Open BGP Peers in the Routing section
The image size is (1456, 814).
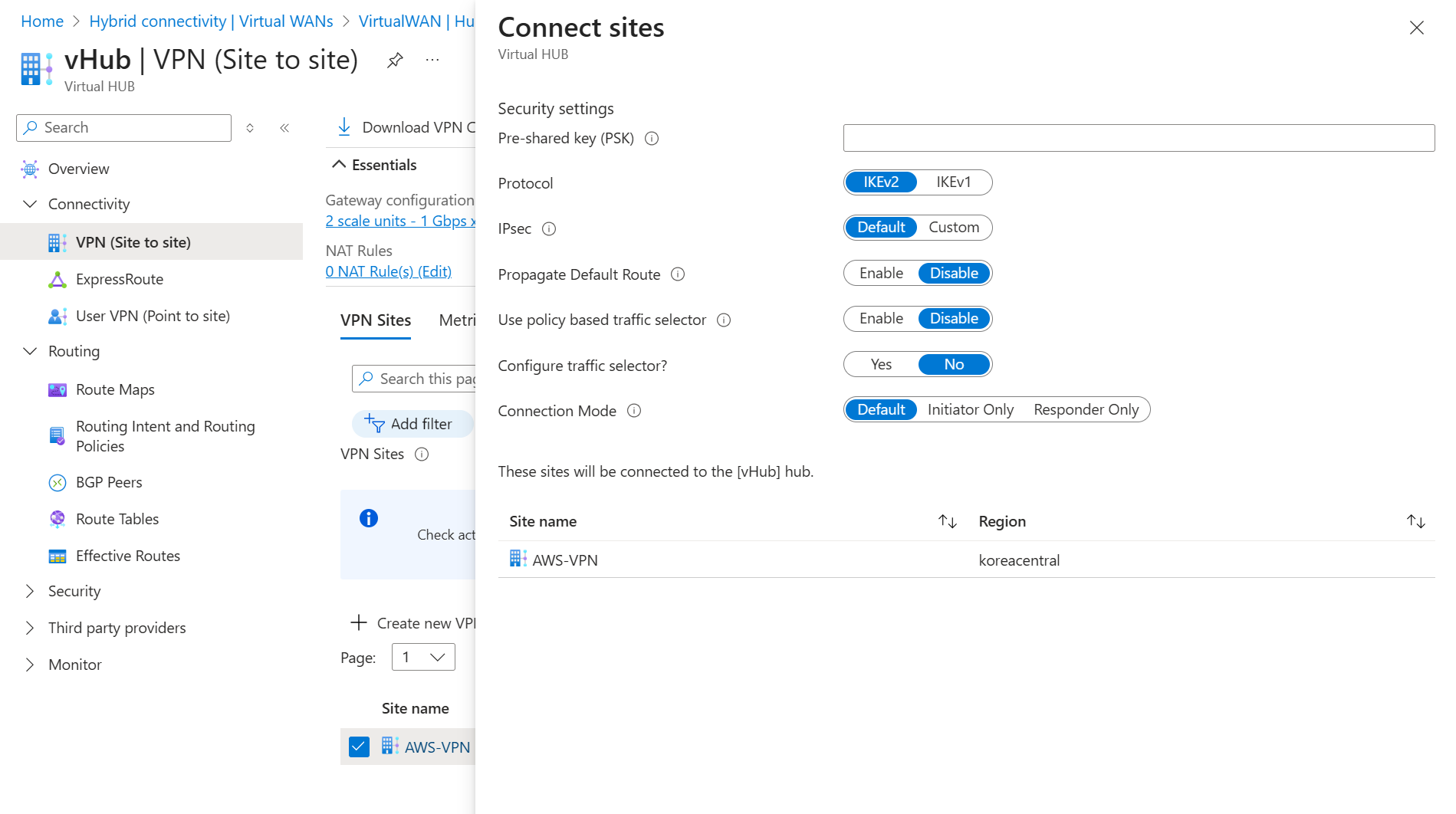point(109,483)
